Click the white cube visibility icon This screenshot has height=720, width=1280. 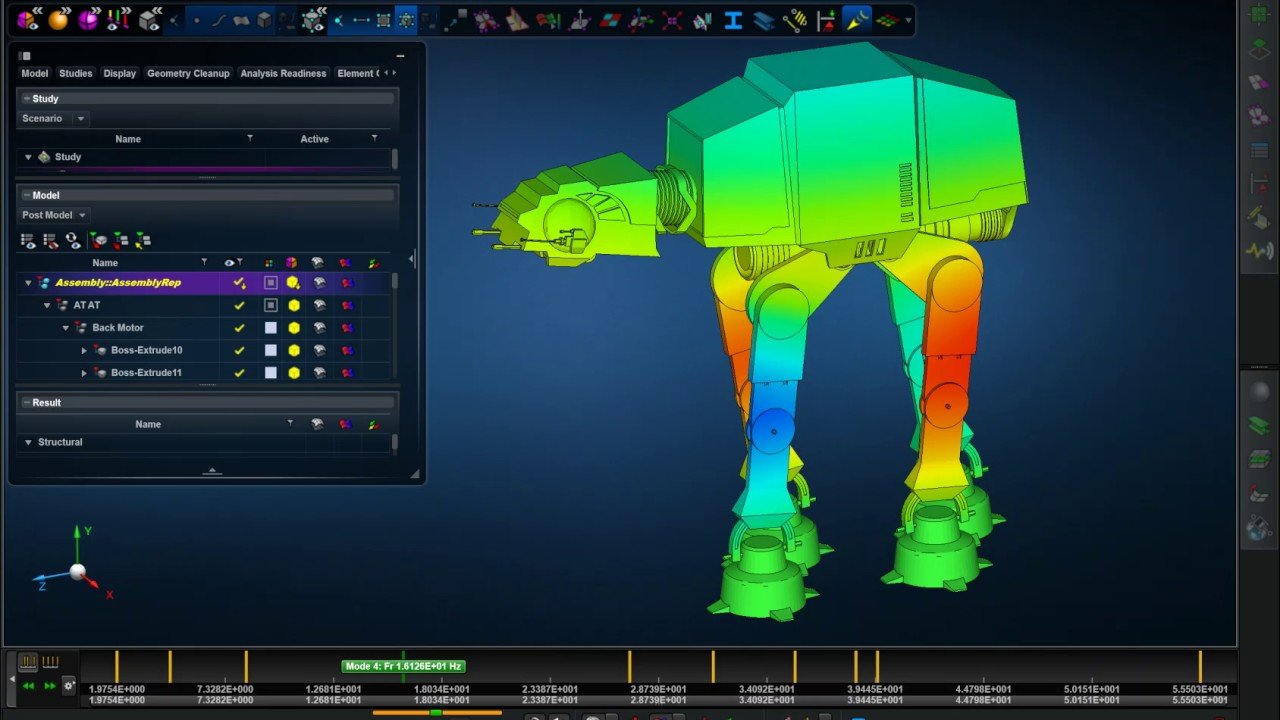[150, 18]
